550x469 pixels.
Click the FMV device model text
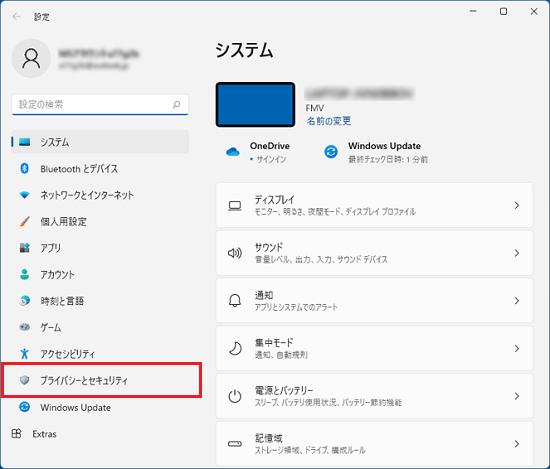(x=315, y=108)
